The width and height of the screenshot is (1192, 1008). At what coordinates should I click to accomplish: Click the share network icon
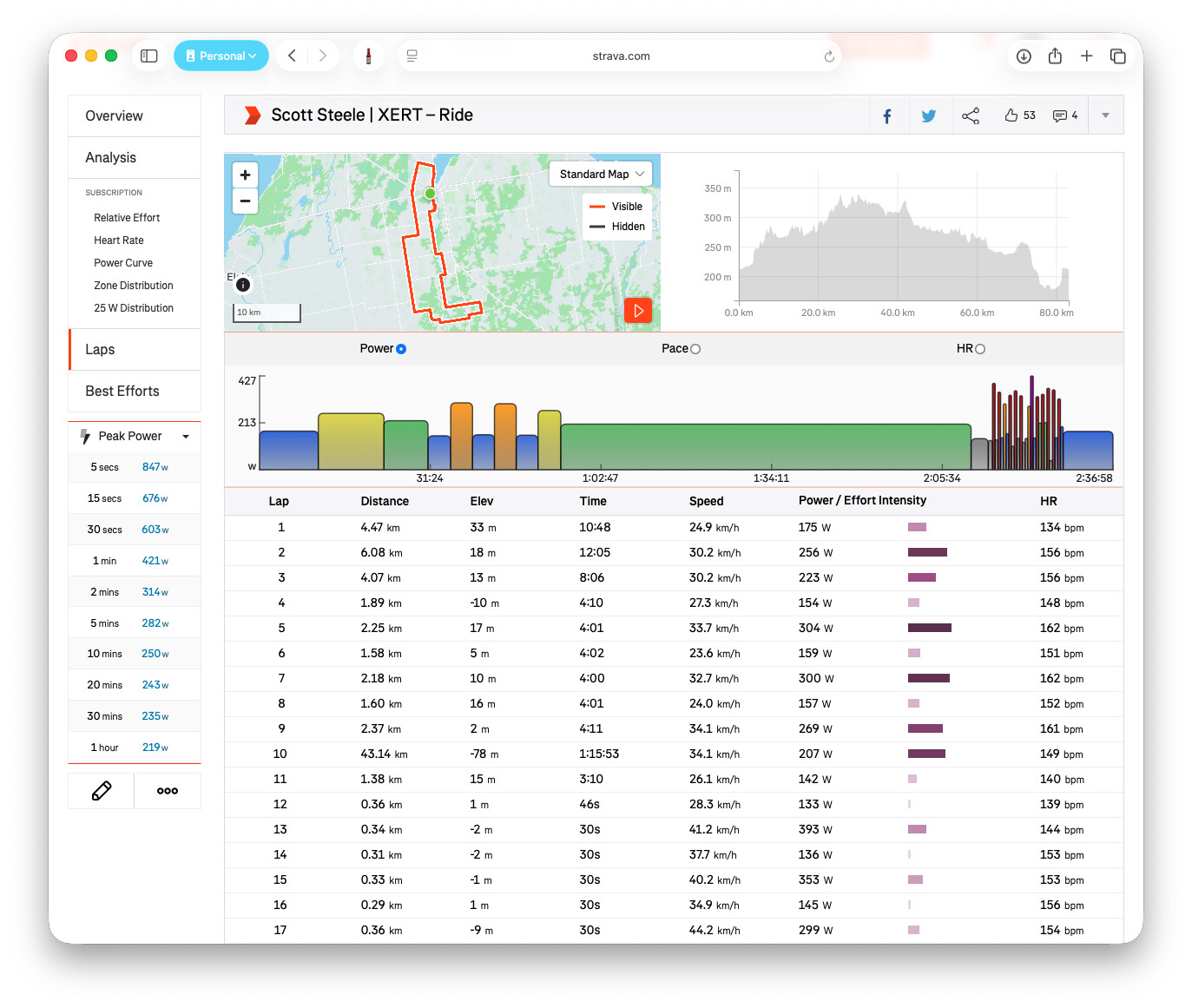(x=970, y=116)
